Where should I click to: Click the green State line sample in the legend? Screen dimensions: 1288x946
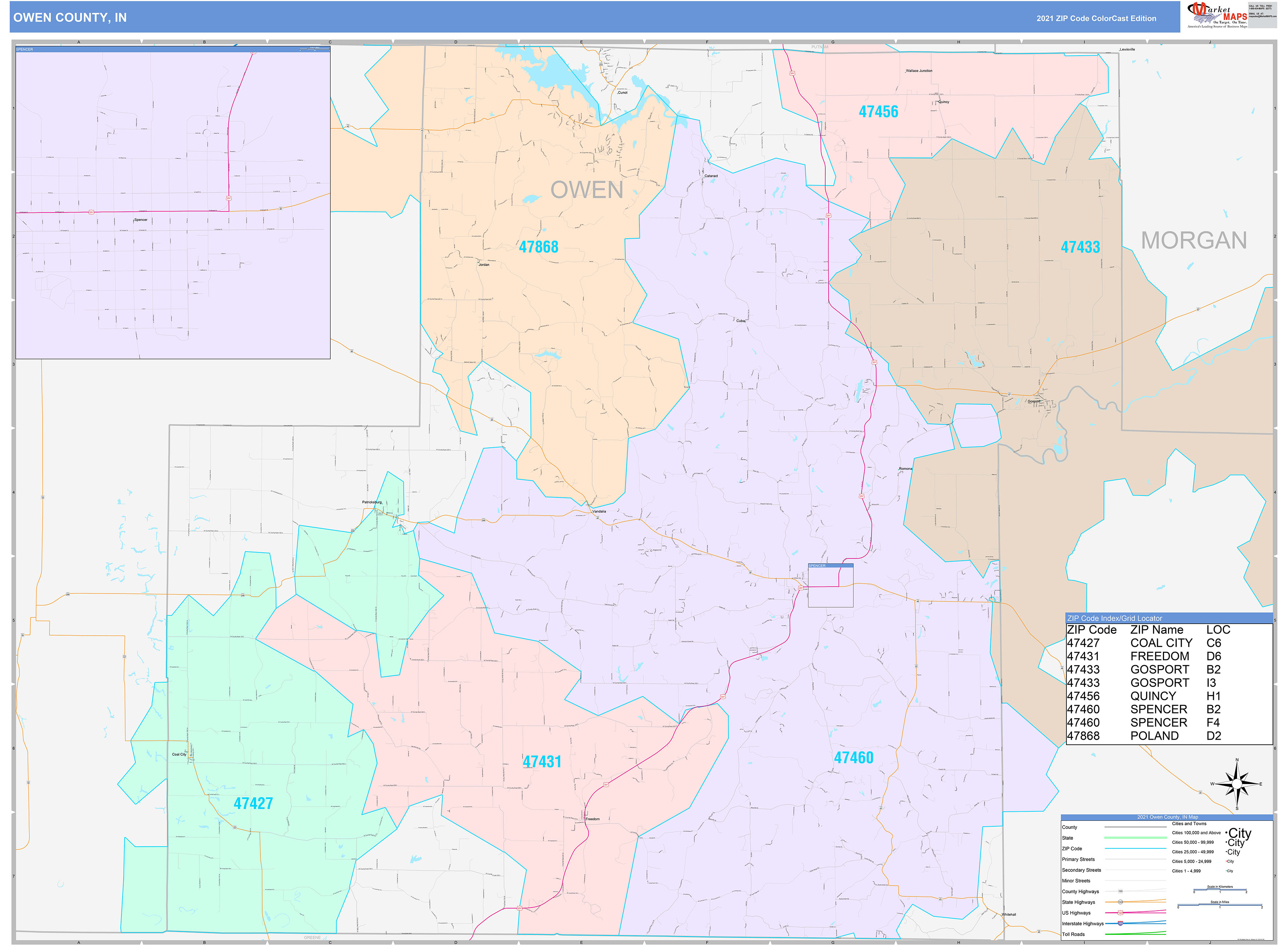click(1136, 838)
